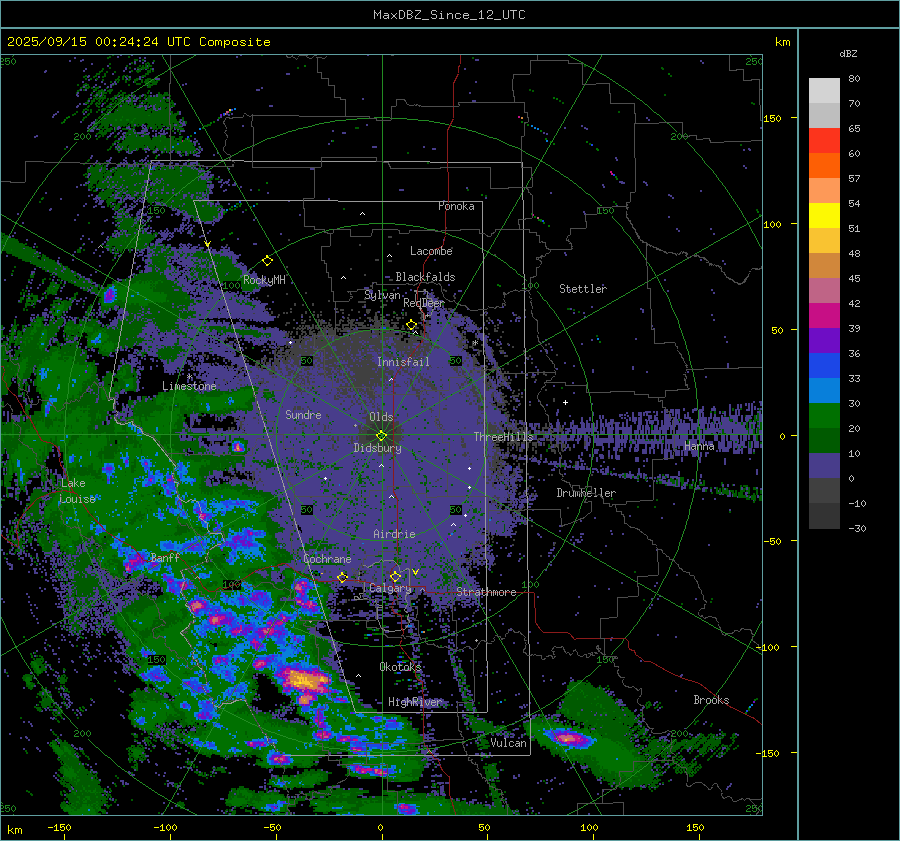The width and height of the screenshot is (900, 841).
Task: Click the Banff label
Action: [x=165, y=557]
